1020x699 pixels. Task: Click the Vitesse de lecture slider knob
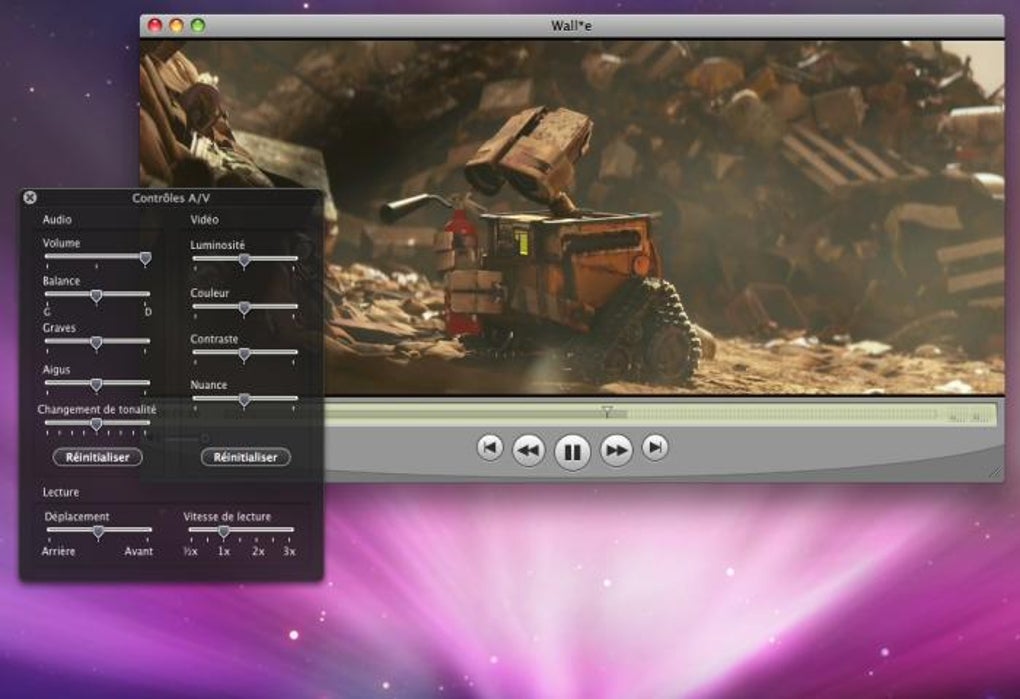tap(224, 532)
